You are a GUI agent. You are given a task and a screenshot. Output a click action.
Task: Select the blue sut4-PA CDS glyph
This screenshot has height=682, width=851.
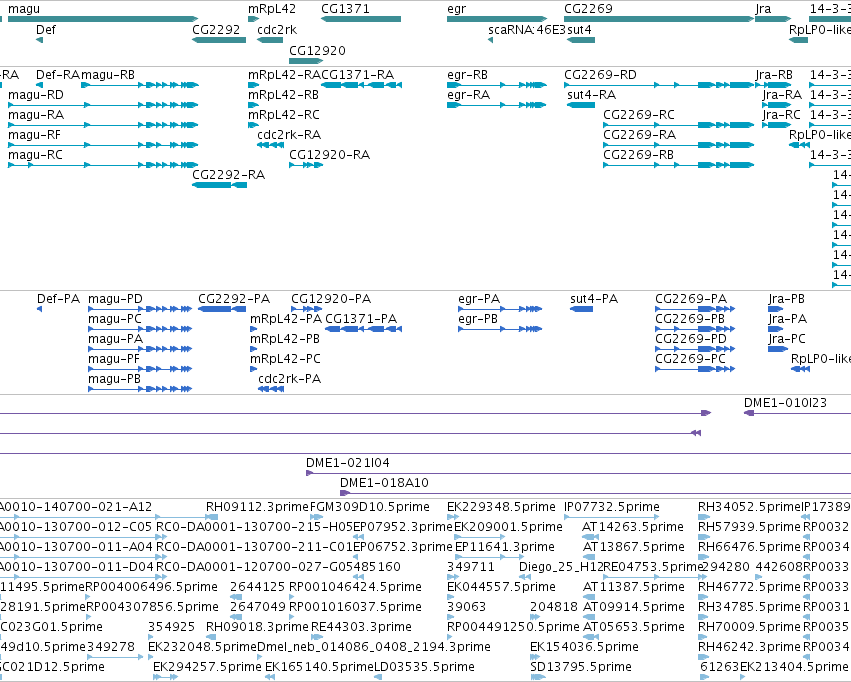(581, 309)
